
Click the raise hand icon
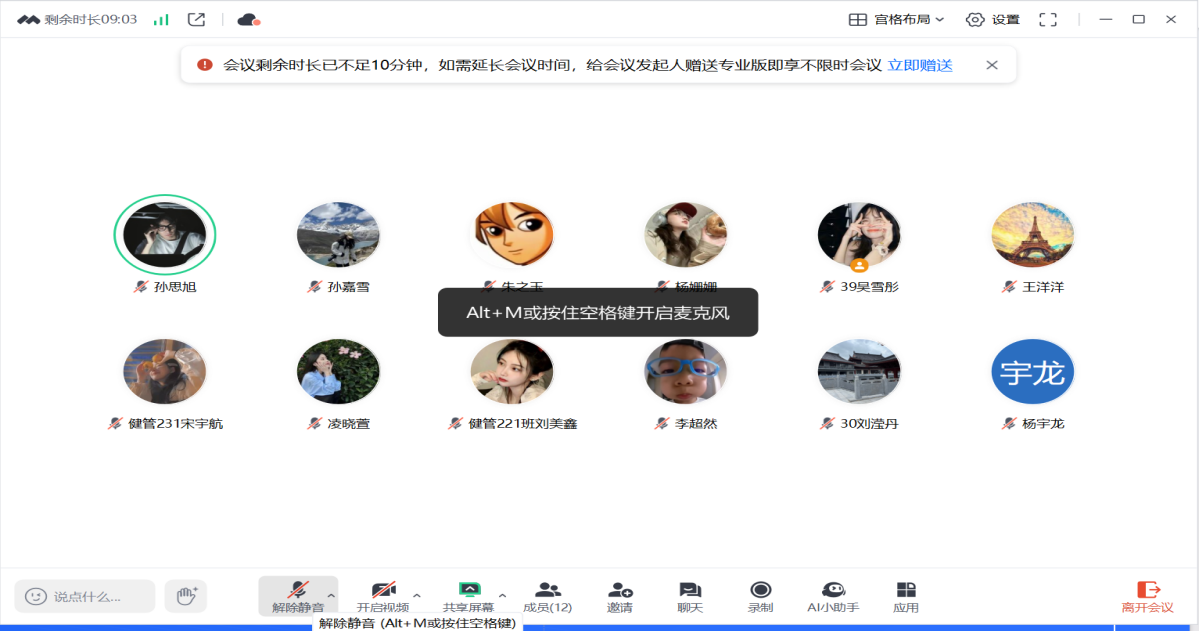185,596
